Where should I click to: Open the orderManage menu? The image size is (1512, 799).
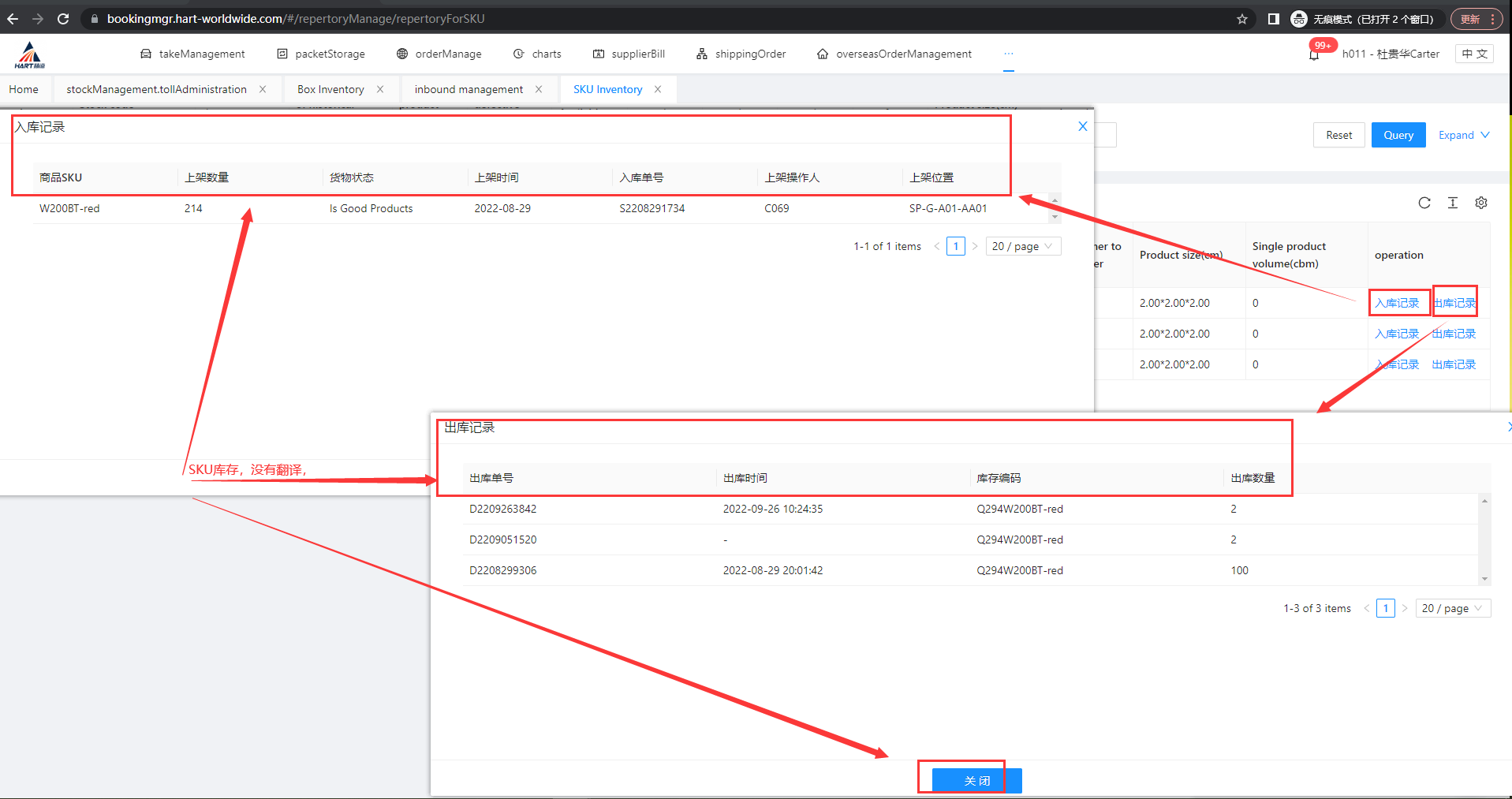point(439,54)
